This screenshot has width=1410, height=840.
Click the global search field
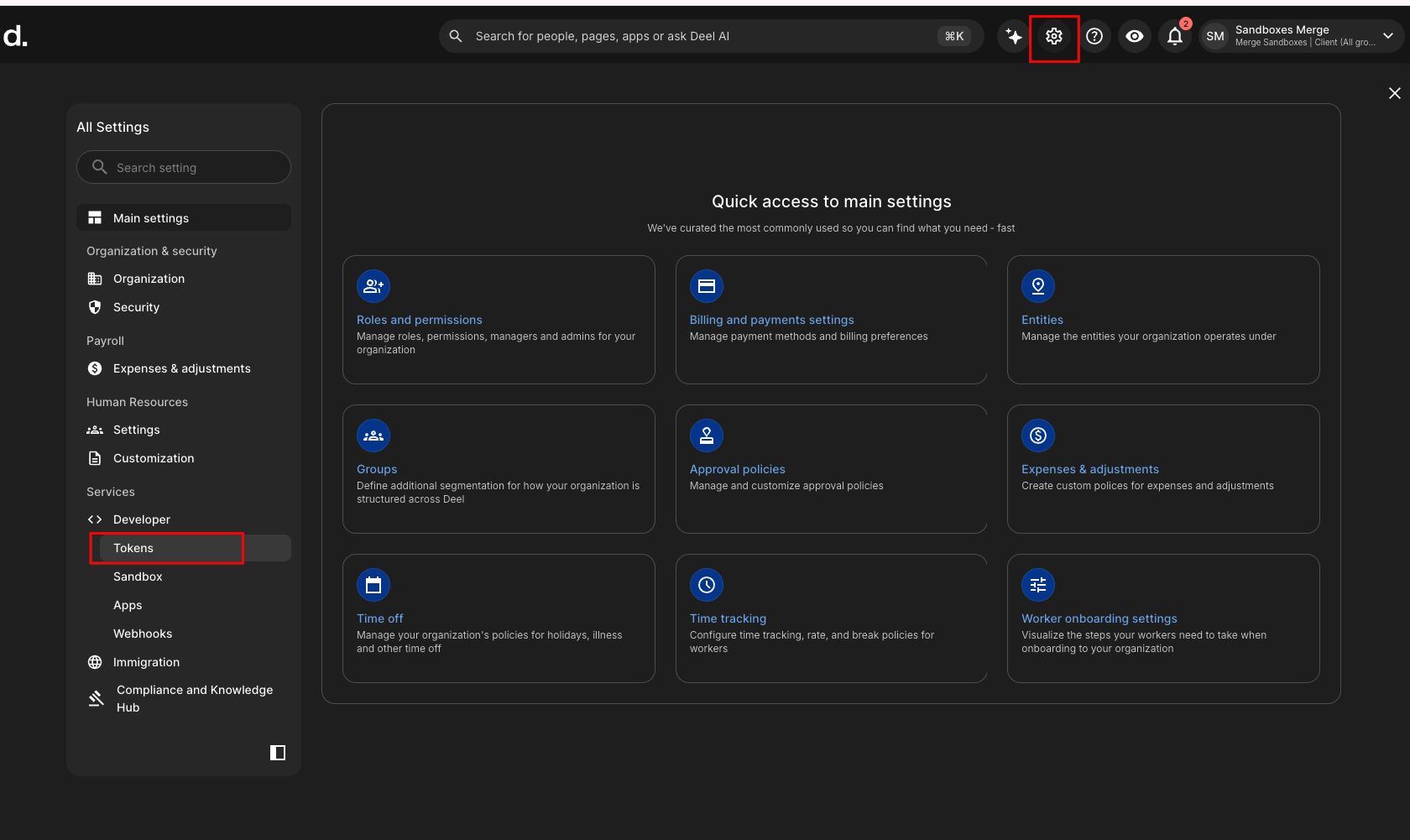[x=711, y=36]
